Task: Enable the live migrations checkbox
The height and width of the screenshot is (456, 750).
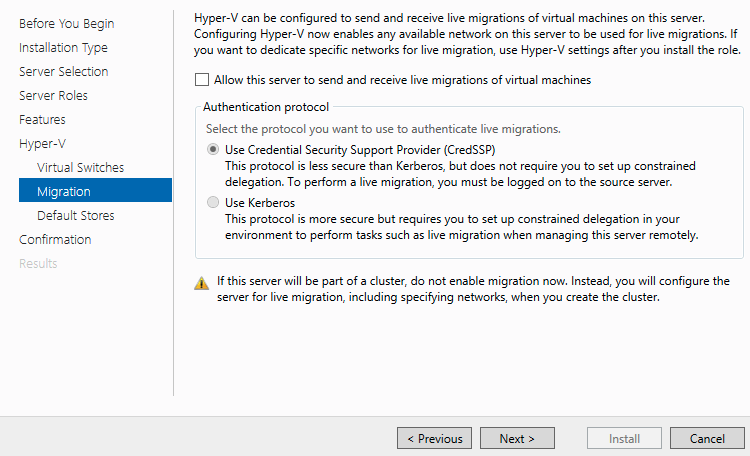Action: [x=202, y=79]
